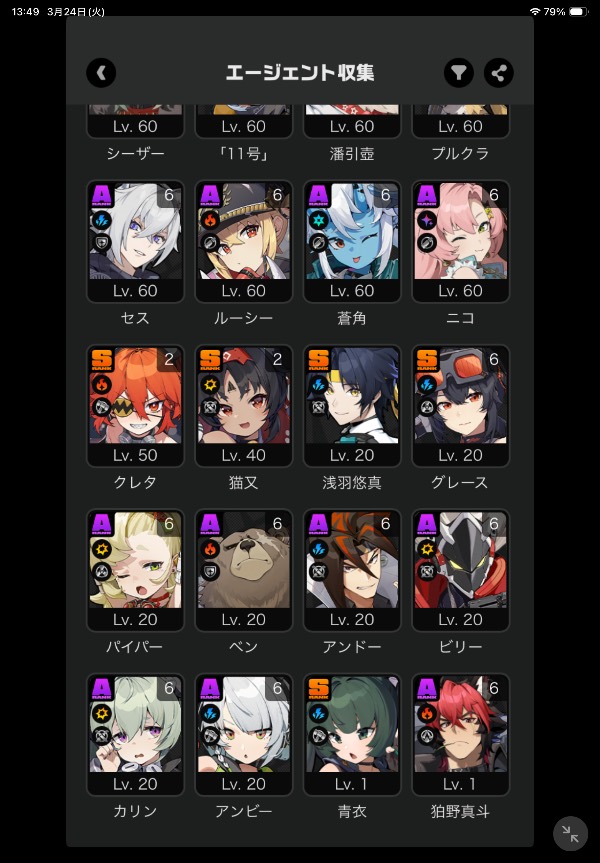
Task: Tap the アンドー Lv. 20 level bar
Action: point(352,620)
